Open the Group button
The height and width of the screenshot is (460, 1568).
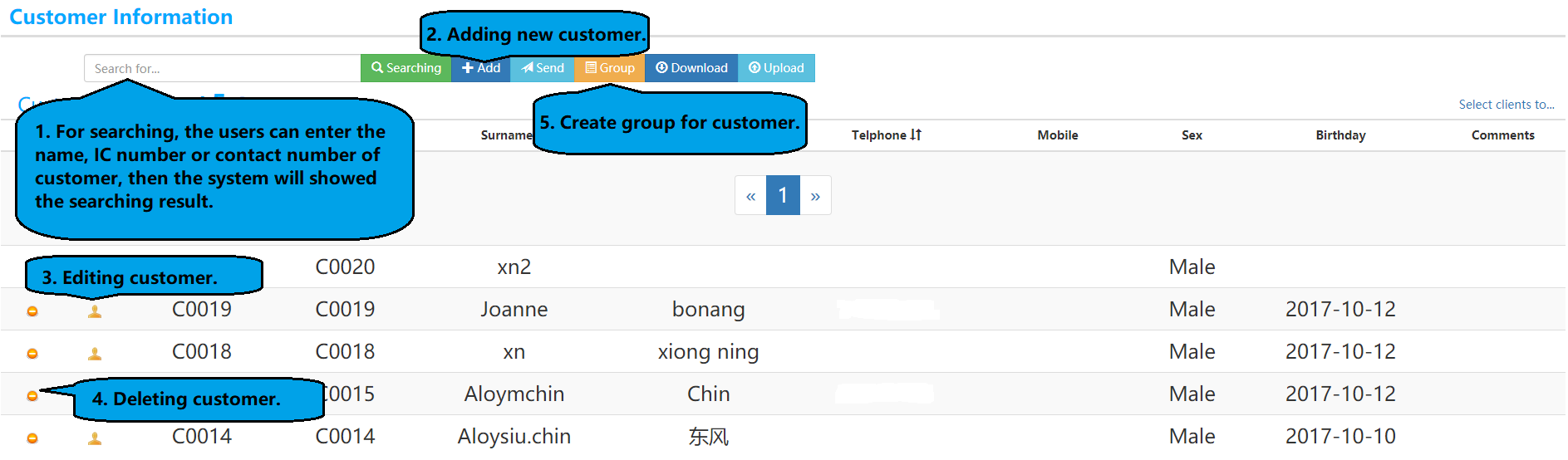tap(610, 68)
